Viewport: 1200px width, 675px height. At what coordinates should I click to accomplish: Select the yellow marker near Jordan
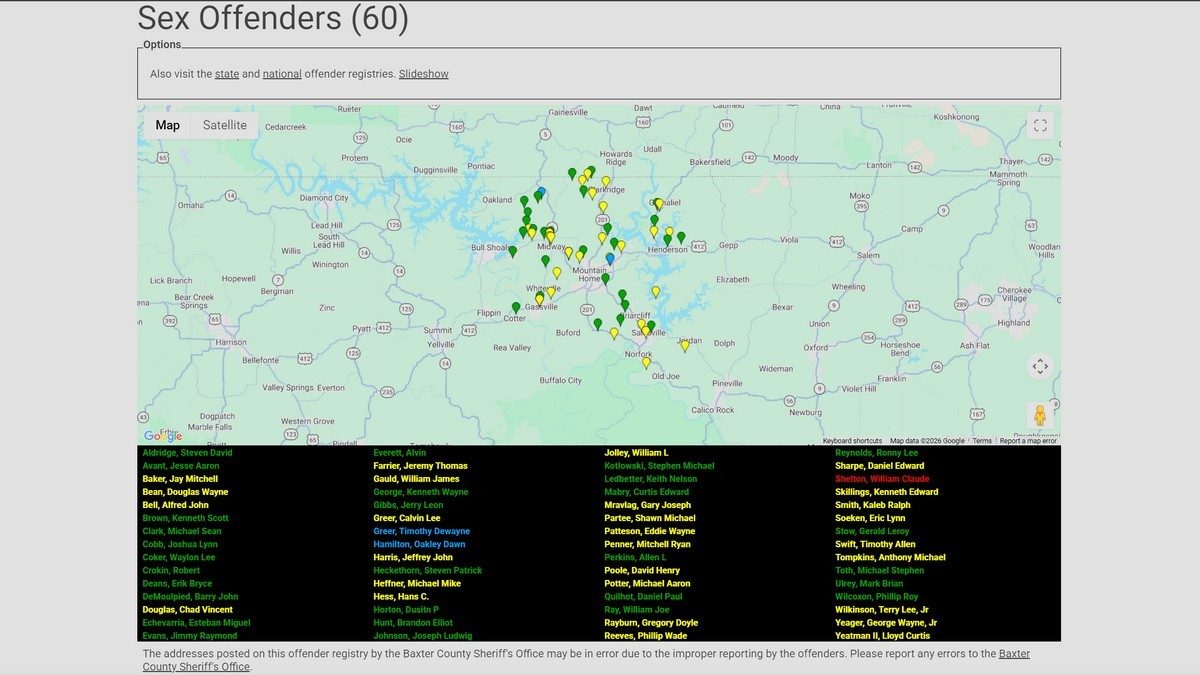coord(685,346)
